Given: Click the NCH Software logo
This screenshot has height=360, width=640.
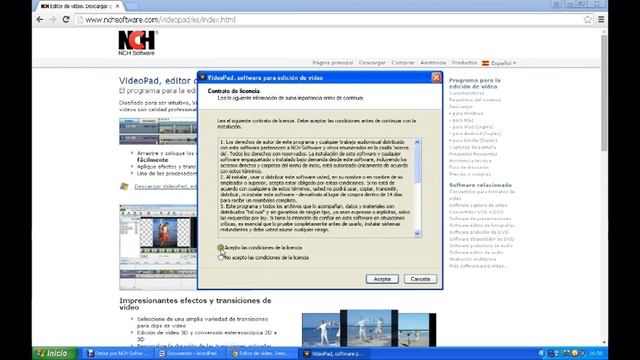Looking at the screenshot, I should tap(137, 42).
